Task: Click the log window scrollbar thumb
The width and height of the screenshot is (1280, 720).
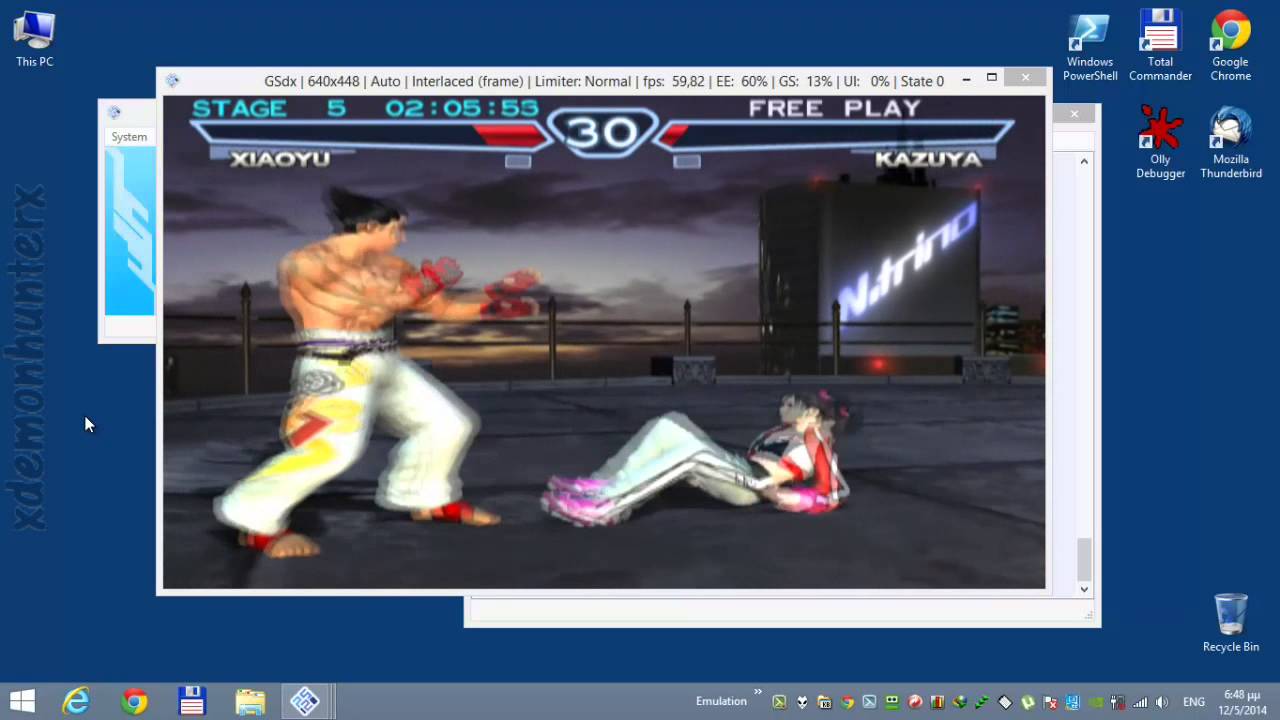Action: 1084,558
